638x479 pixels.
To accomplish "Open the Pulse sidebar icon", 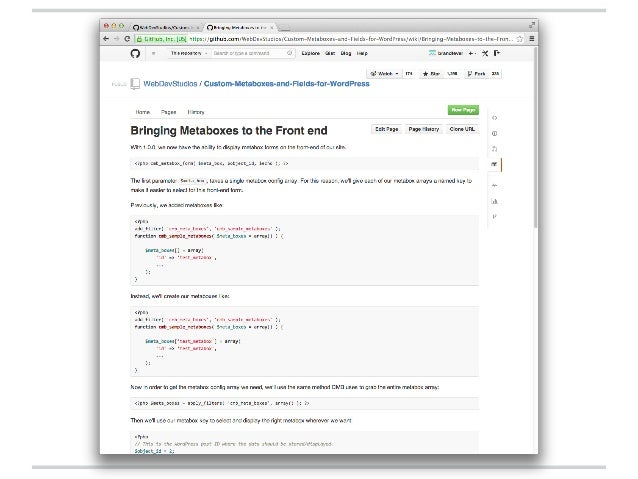I will pyautogui.click(x=494, y=186).
